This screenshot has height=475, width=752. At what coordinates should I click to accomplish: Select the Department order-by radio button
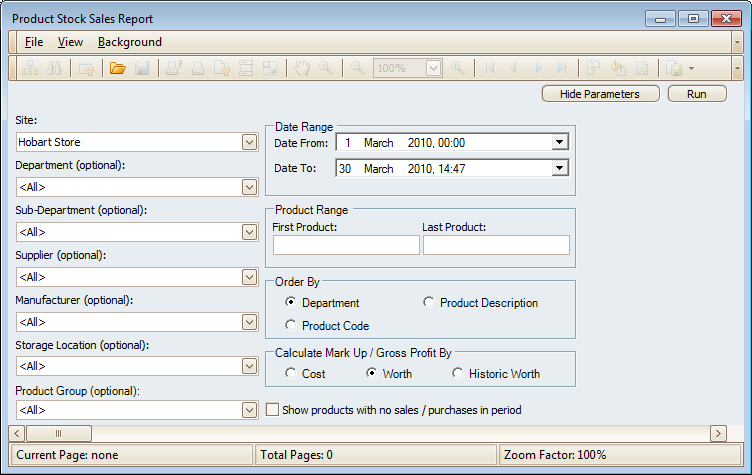tap(290, 302)
